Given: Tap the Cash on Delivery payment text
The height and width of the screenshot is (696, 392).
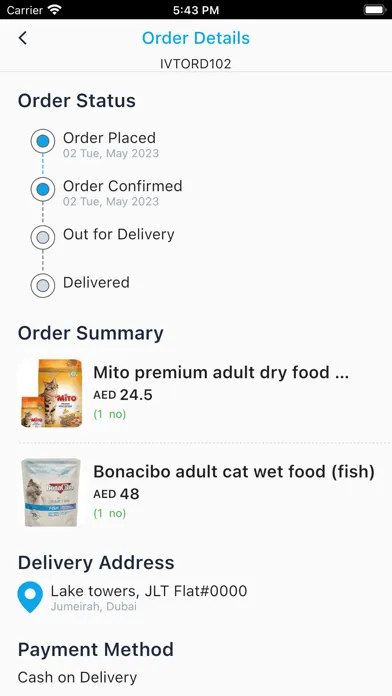Looking at the screenshot, I should pyautogui.click(x=77, y=677).
